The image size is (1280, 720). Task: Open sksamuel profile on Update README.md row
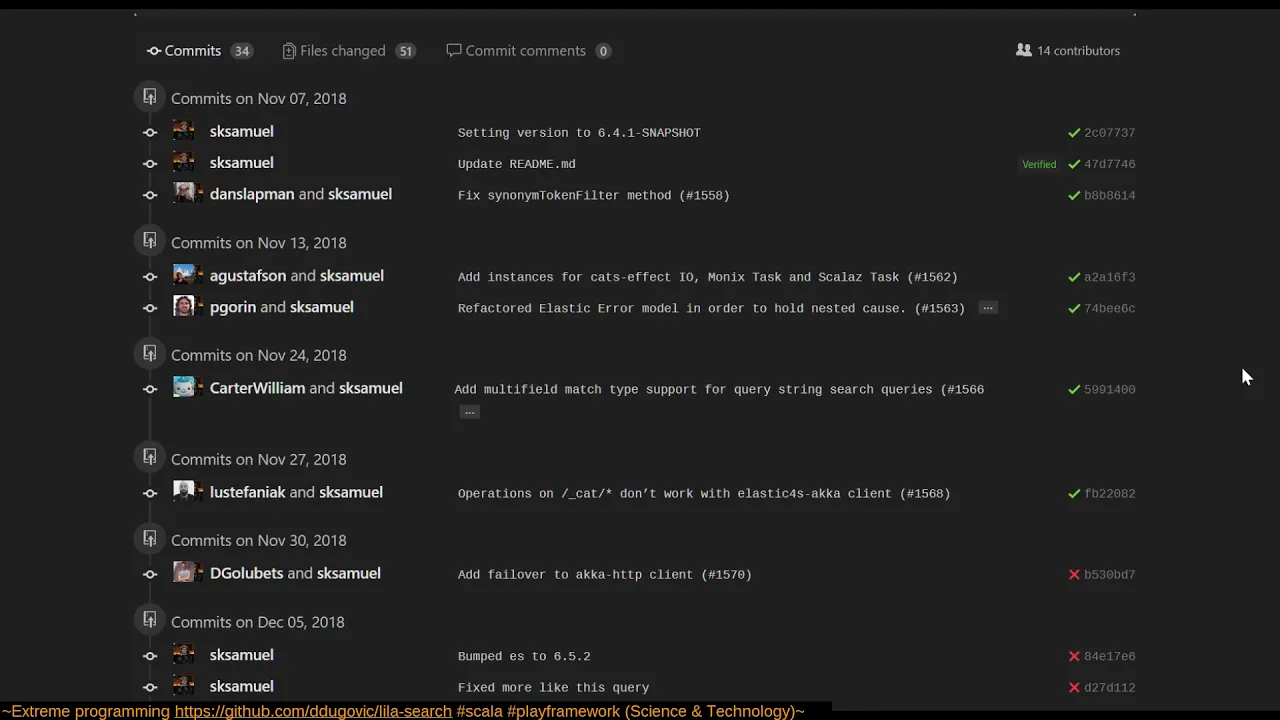point(241,163)
